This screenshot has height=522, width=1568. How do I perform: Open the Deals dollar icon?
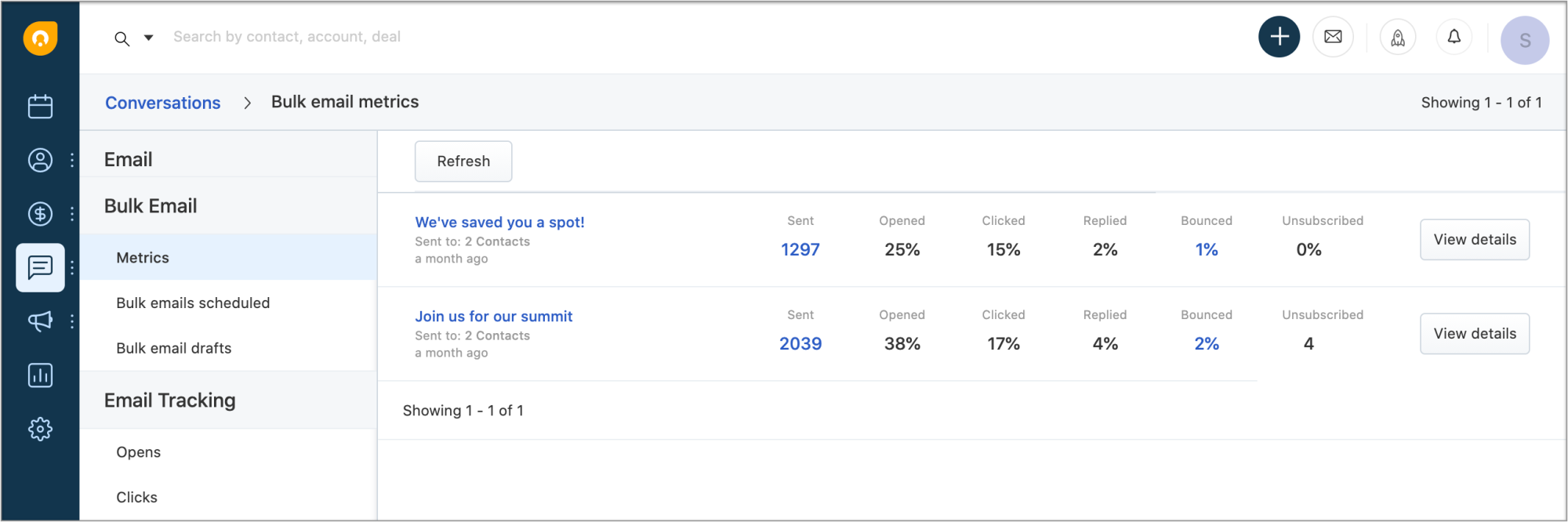40,213
